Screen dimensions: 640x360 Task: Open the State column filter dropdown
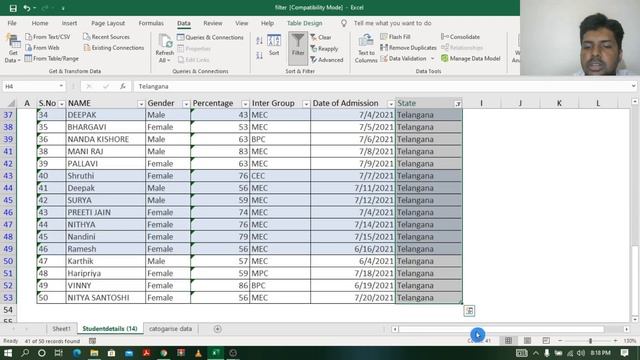[x=458, y=104]
